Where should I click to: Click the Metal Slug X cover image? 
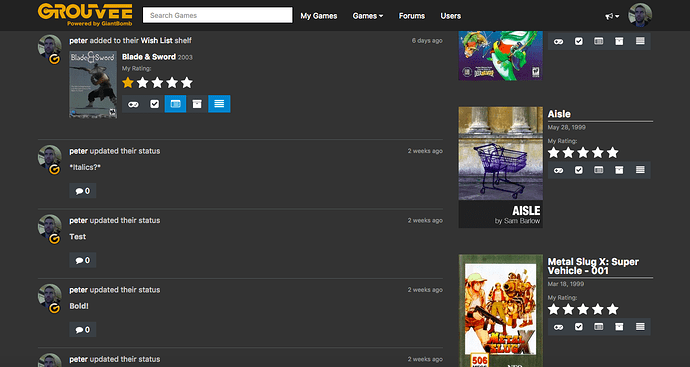click(x=500, y=311)
